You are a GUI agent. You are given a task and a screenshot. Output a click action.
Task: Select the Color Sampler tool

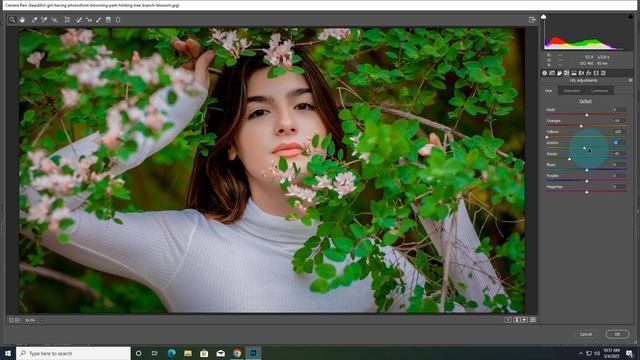pos(44,20)
